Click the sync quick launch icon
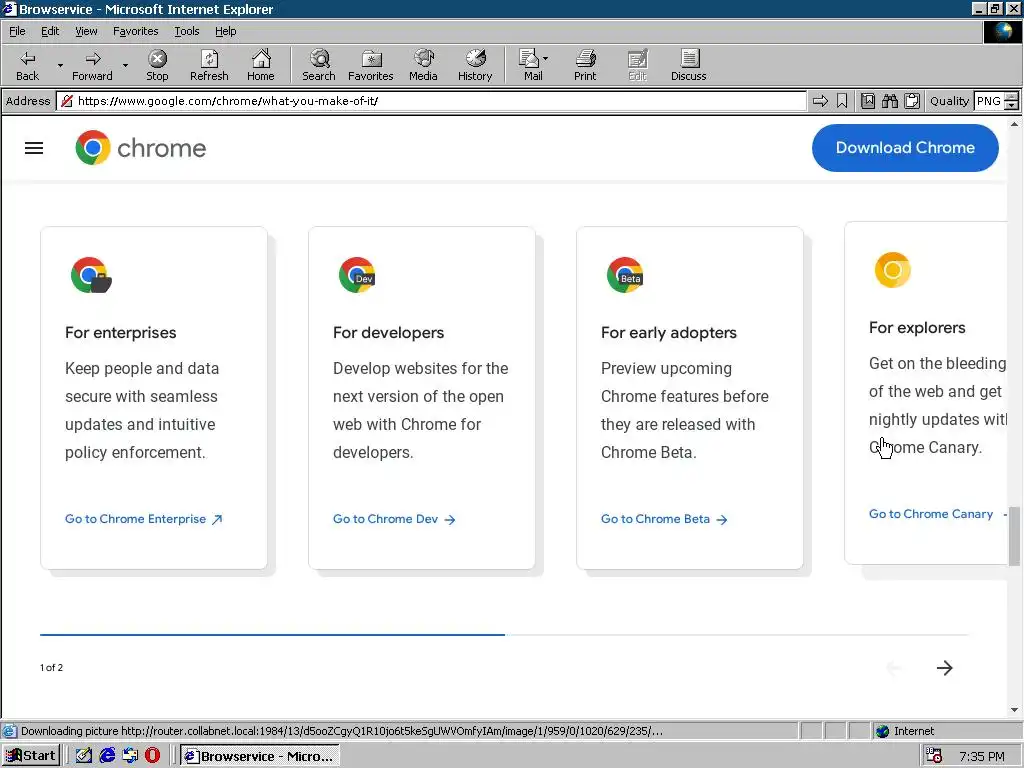This screenshot has height=768, width=1024. pos(130,756)
